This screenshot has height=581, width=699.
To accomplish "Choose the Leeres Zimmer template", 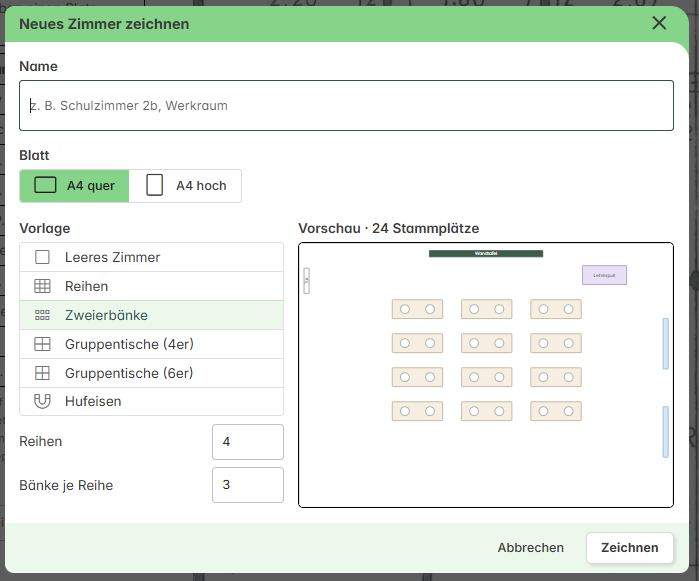I will click(152, 257).
